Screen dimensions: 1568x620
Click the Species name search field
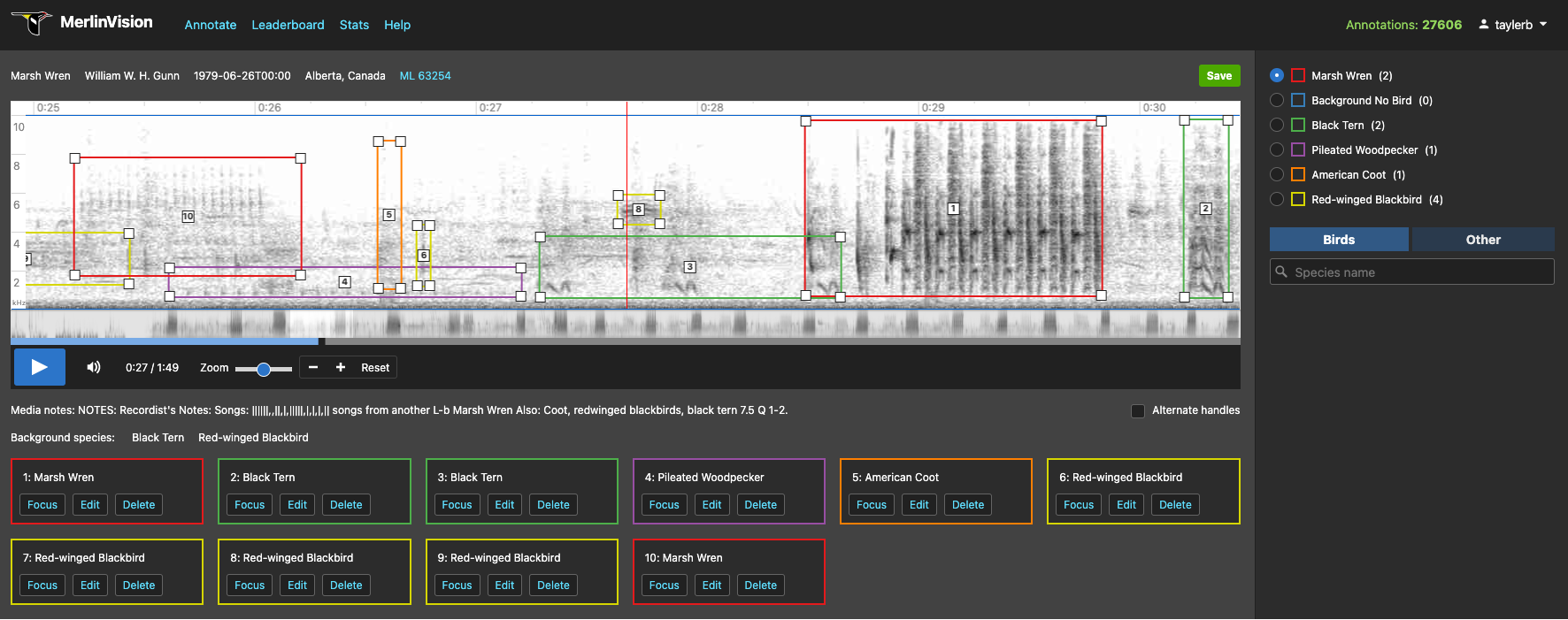point(1412,272)
